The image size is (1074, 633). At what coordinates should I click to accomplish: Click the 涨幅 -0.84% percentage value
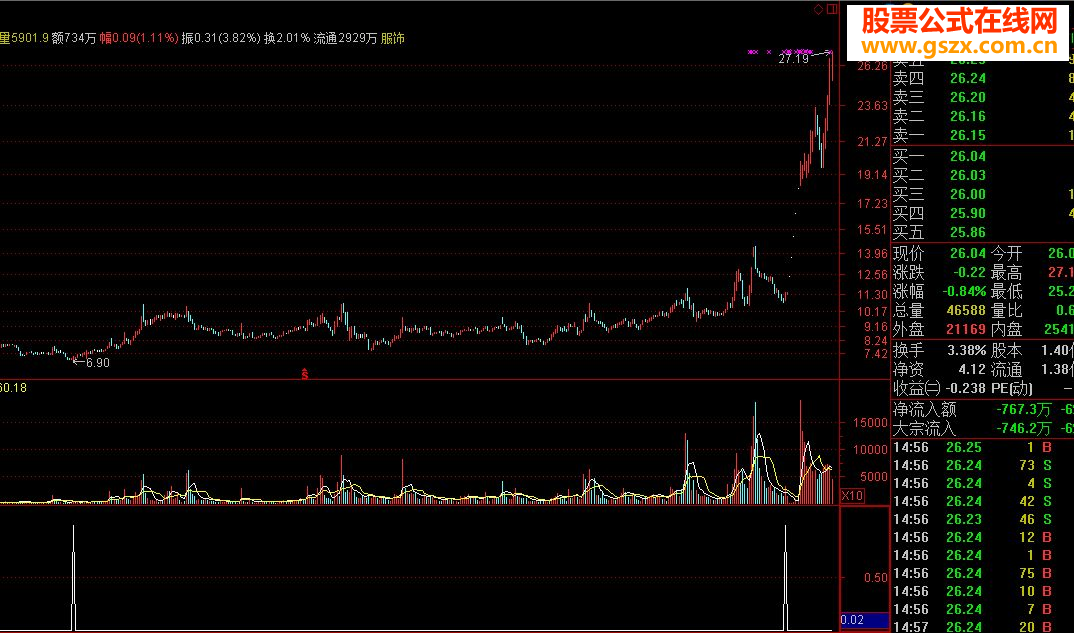point(964,291)
